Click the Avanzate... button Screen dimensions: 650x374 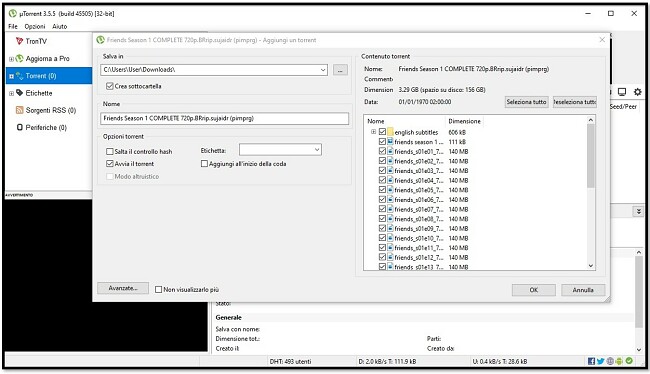tap(123, 288)
